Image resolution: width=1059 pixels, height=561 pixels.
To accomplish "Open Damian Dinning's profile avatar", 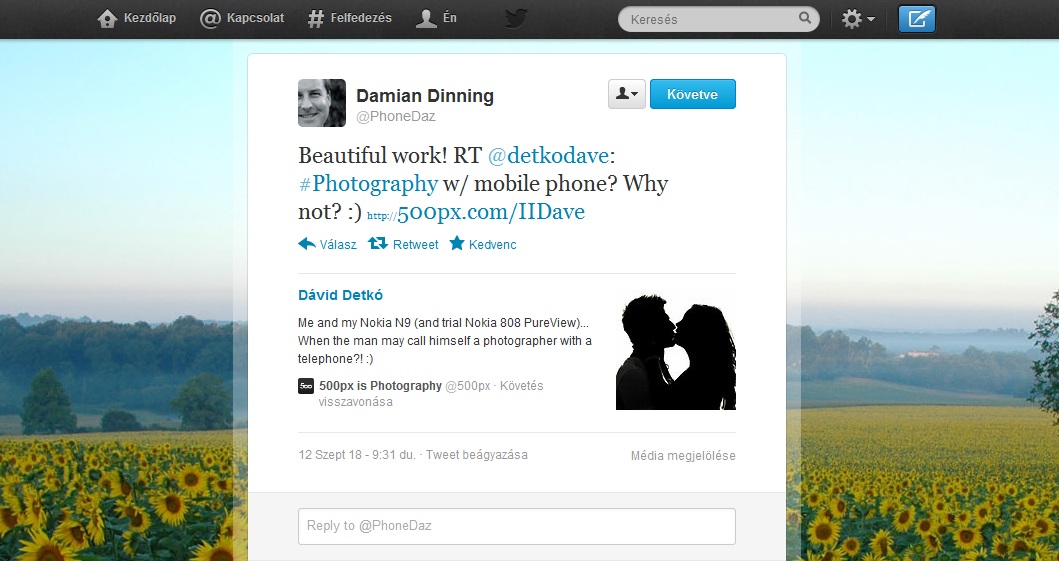I will [x=322, y=103].
